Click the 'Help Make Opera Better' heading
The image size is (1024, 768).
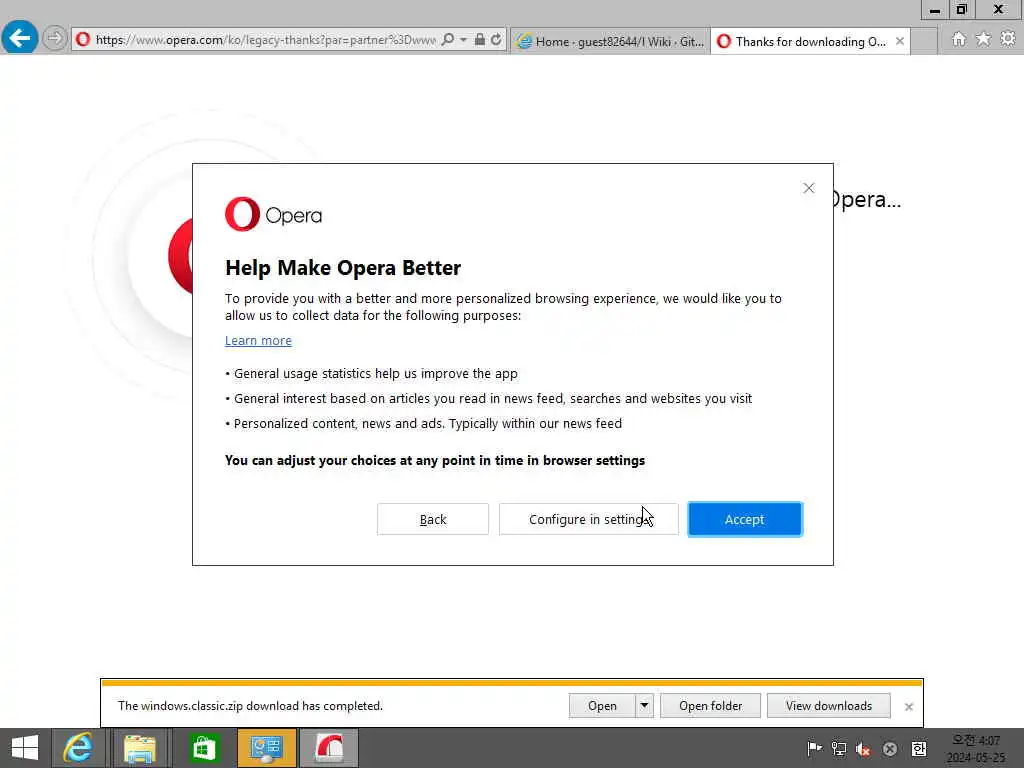pyautogui.click(x=343, y=268)
